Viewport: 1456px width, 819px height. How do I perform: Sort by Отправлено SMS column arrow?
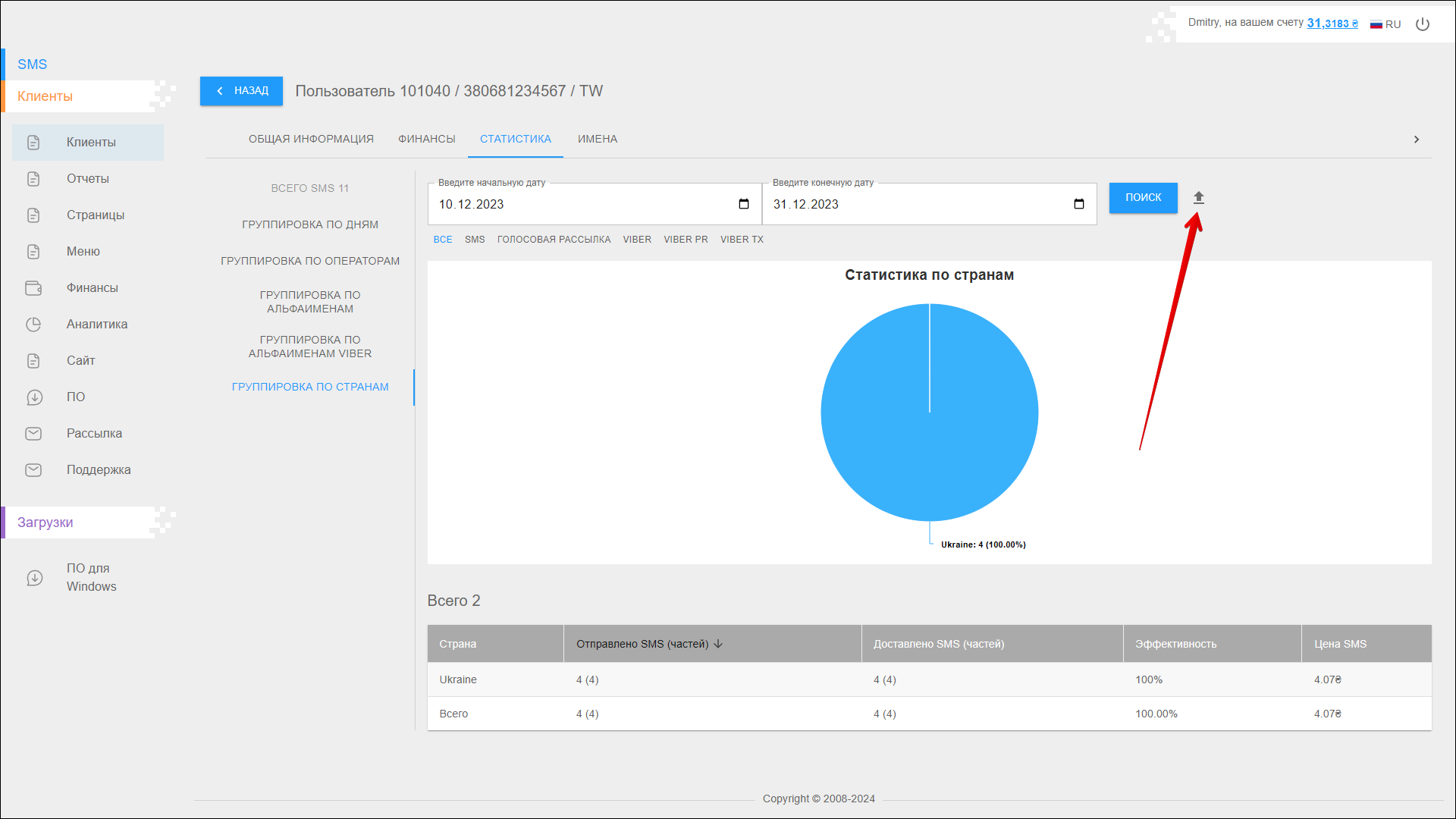(x=718, y=644)
